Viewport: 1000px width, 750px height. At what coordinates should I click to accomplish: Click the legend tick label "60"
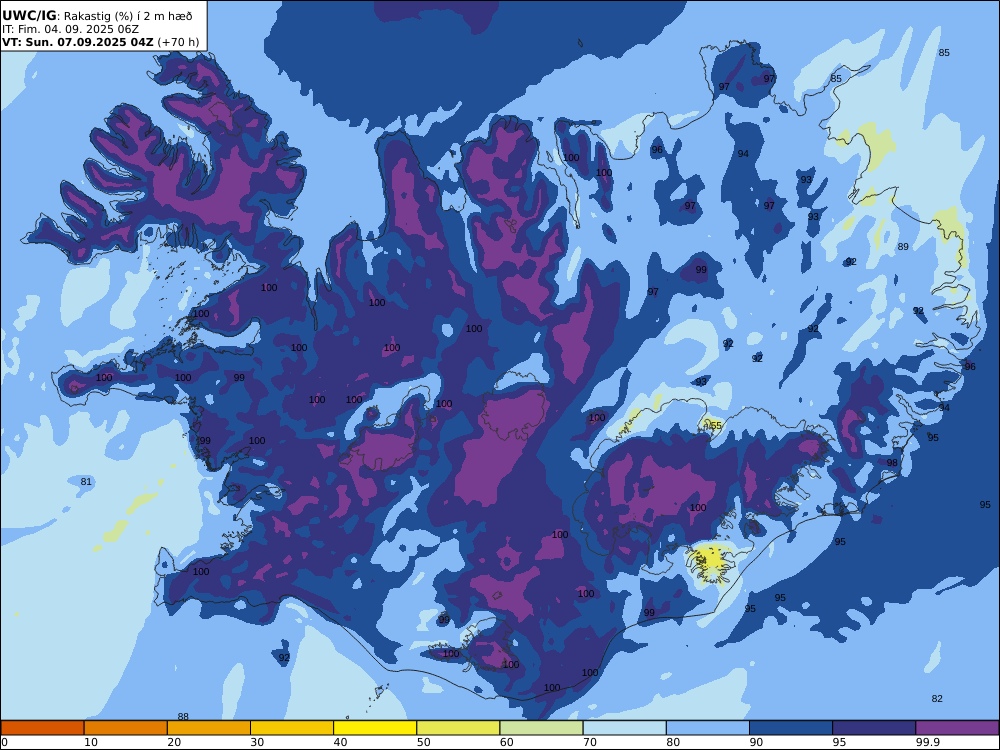pos(507,742)
